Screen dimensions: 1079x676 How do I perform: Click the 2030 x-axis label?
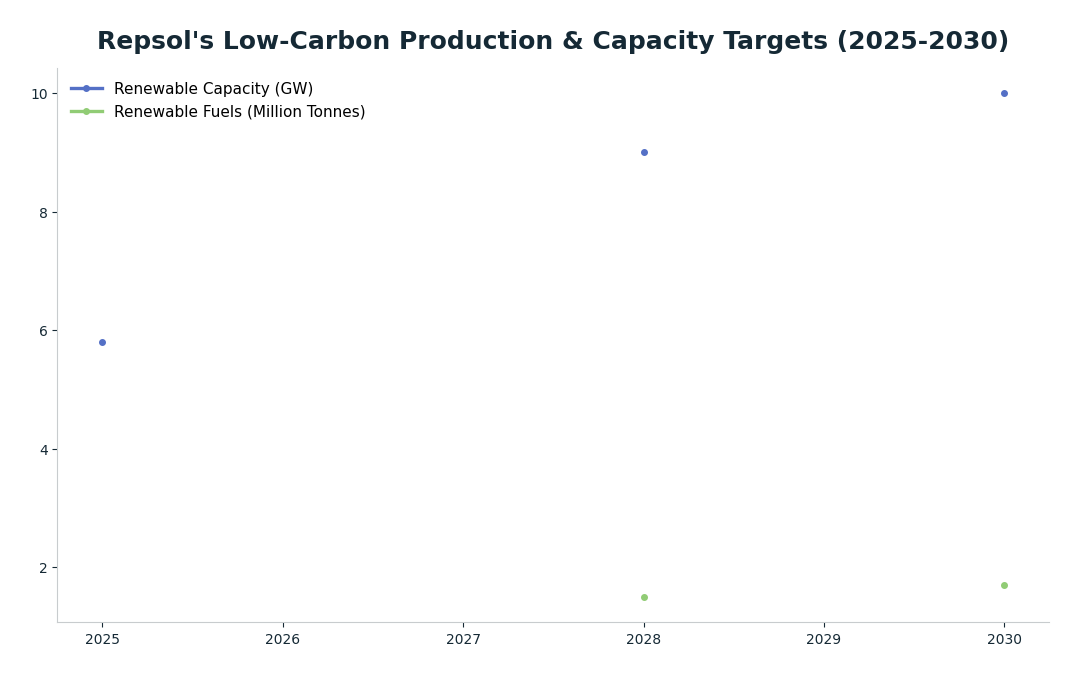[1005, 640]
